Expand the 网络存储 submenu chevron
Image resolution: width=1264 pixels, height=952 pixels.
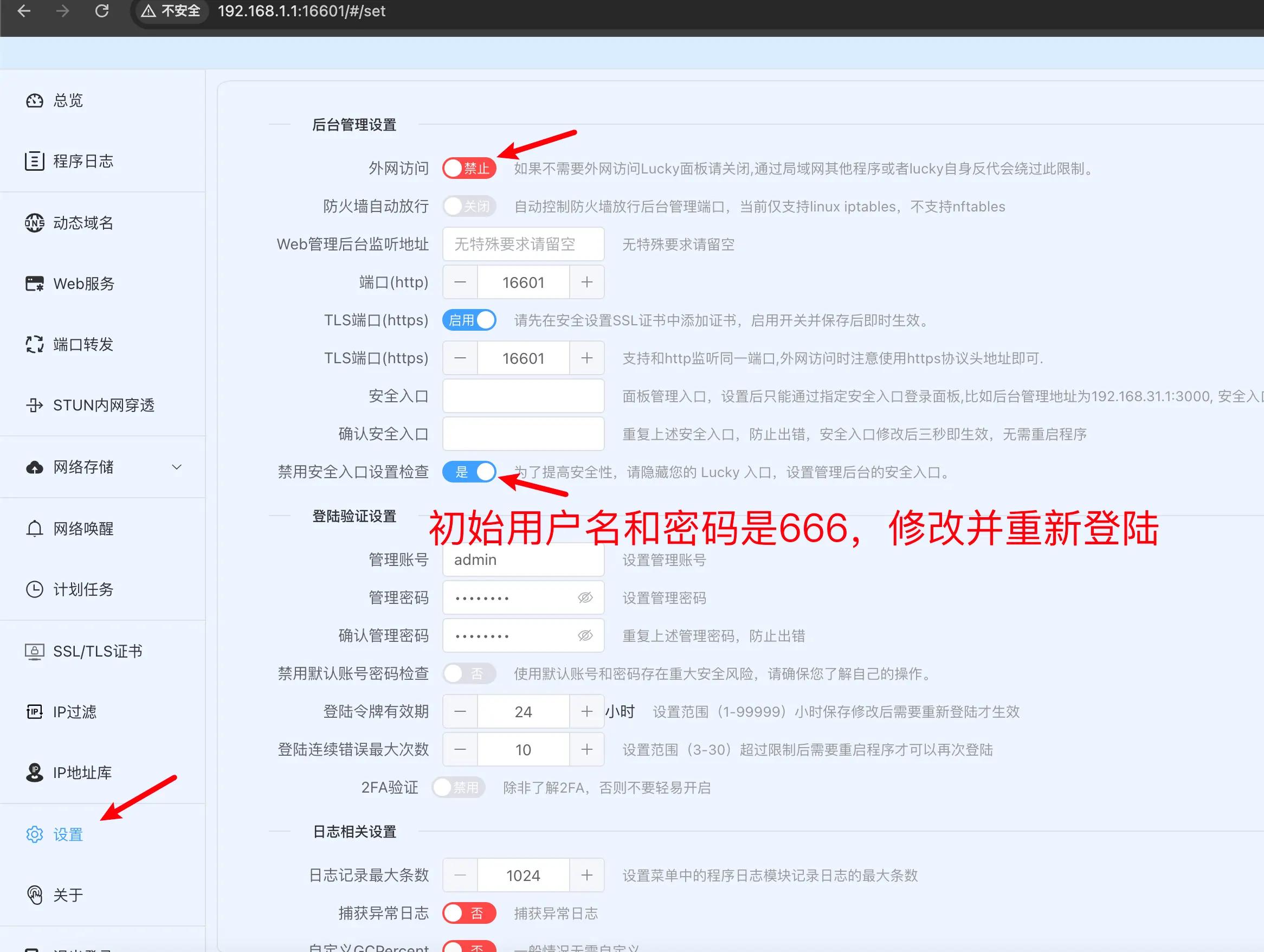[x=177, y=467]
